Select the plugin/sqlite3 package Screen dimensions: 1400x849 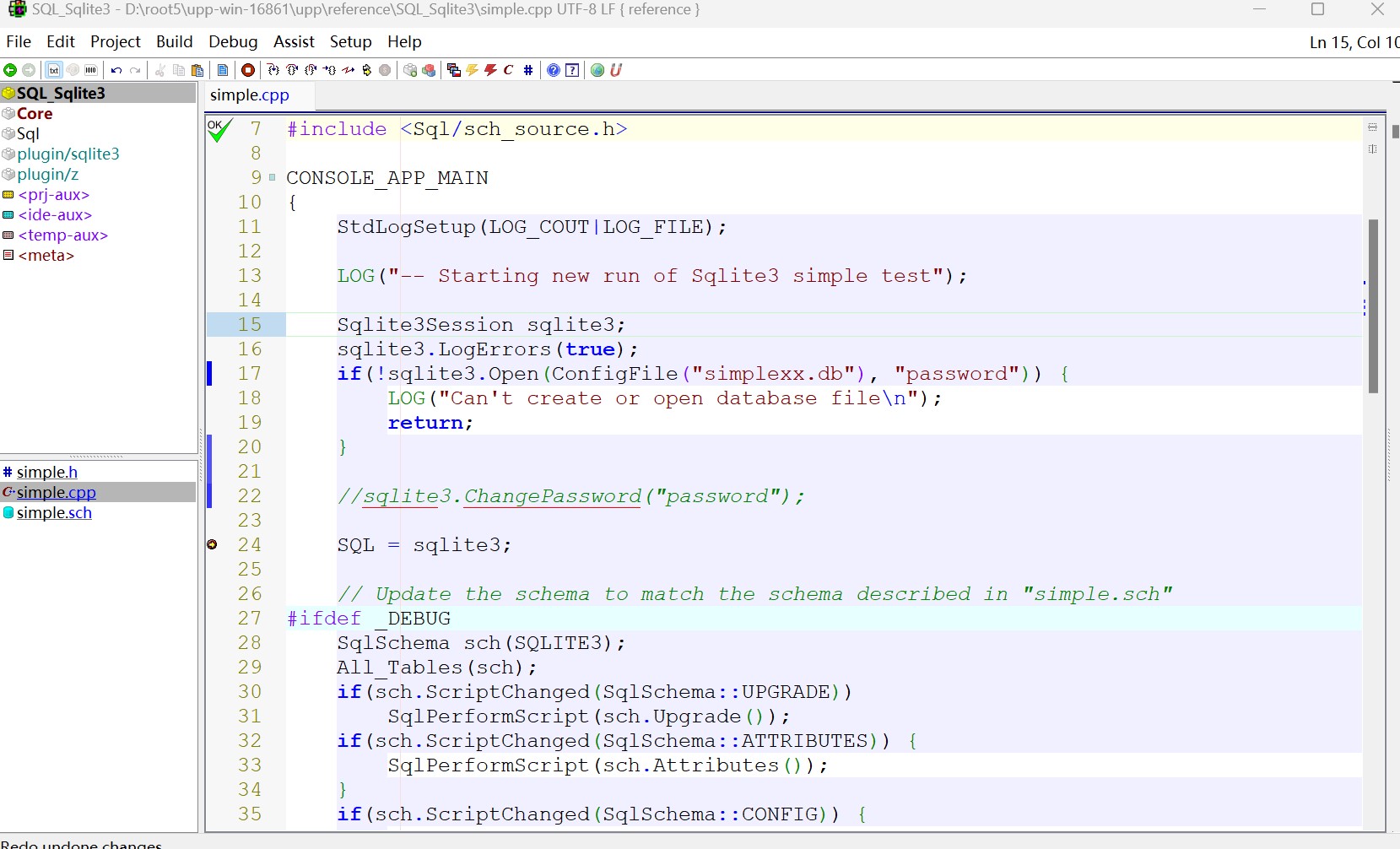[68, 154]
